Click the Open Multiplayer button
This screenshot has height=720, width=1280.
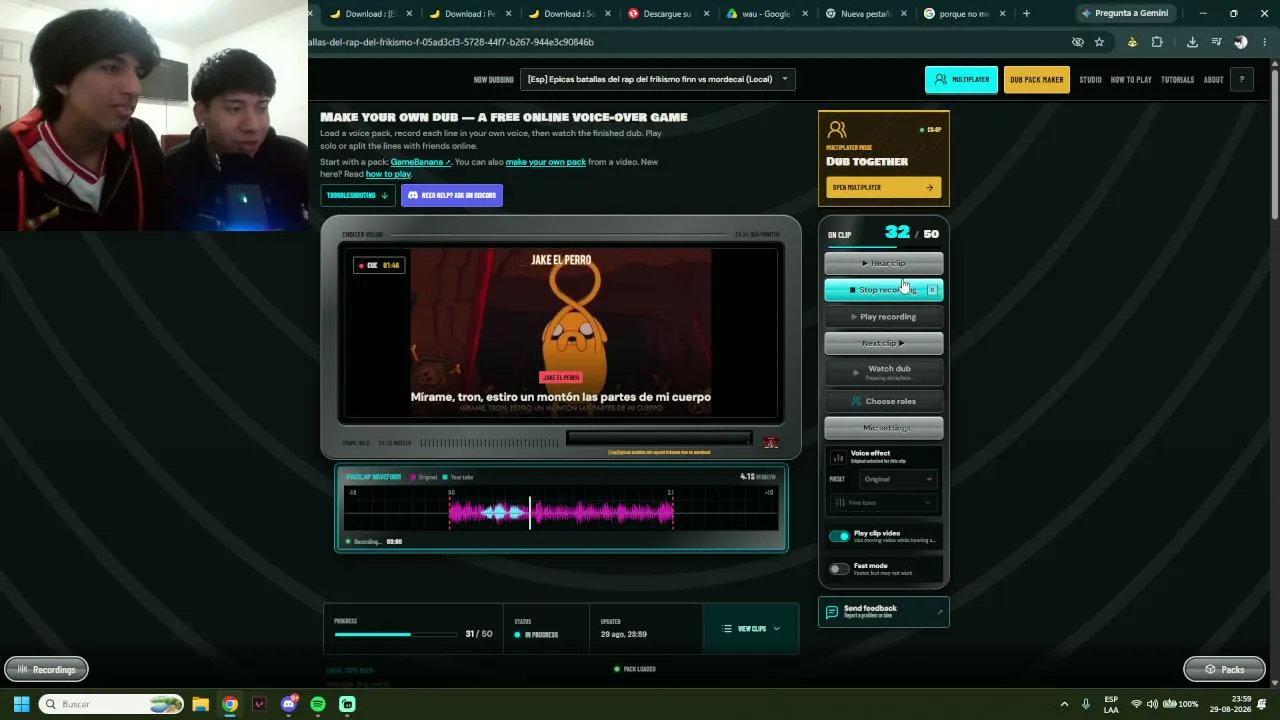pos(883,187)
